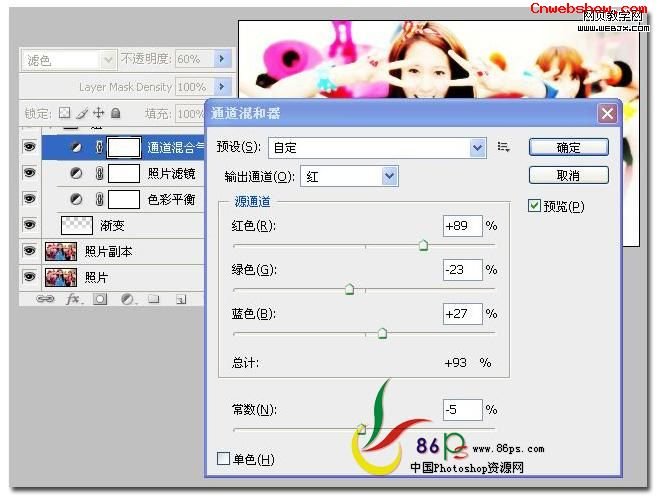Image resolution: width=660 pixels, height=500 pixels.
Task: Add a layer mask using the mask icon
Action: point(100,298)
